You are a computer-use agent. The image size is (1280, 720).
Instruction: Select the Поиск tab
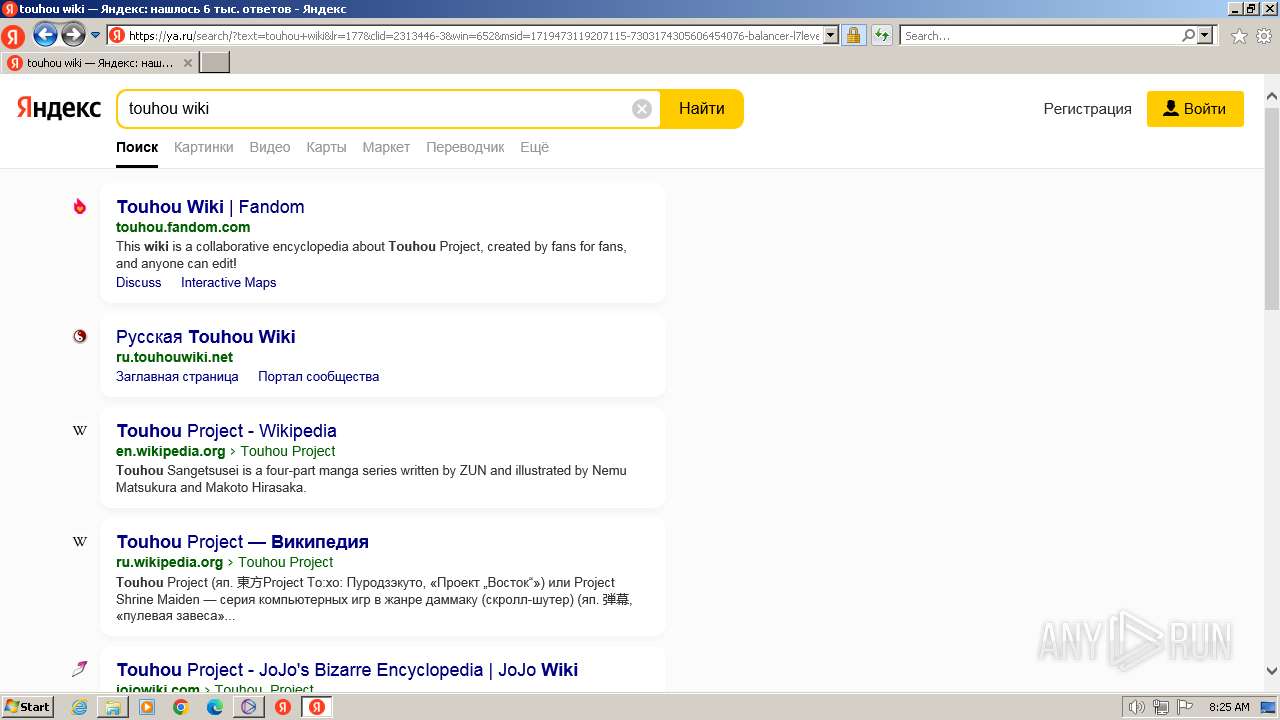[x=137, y=147]
